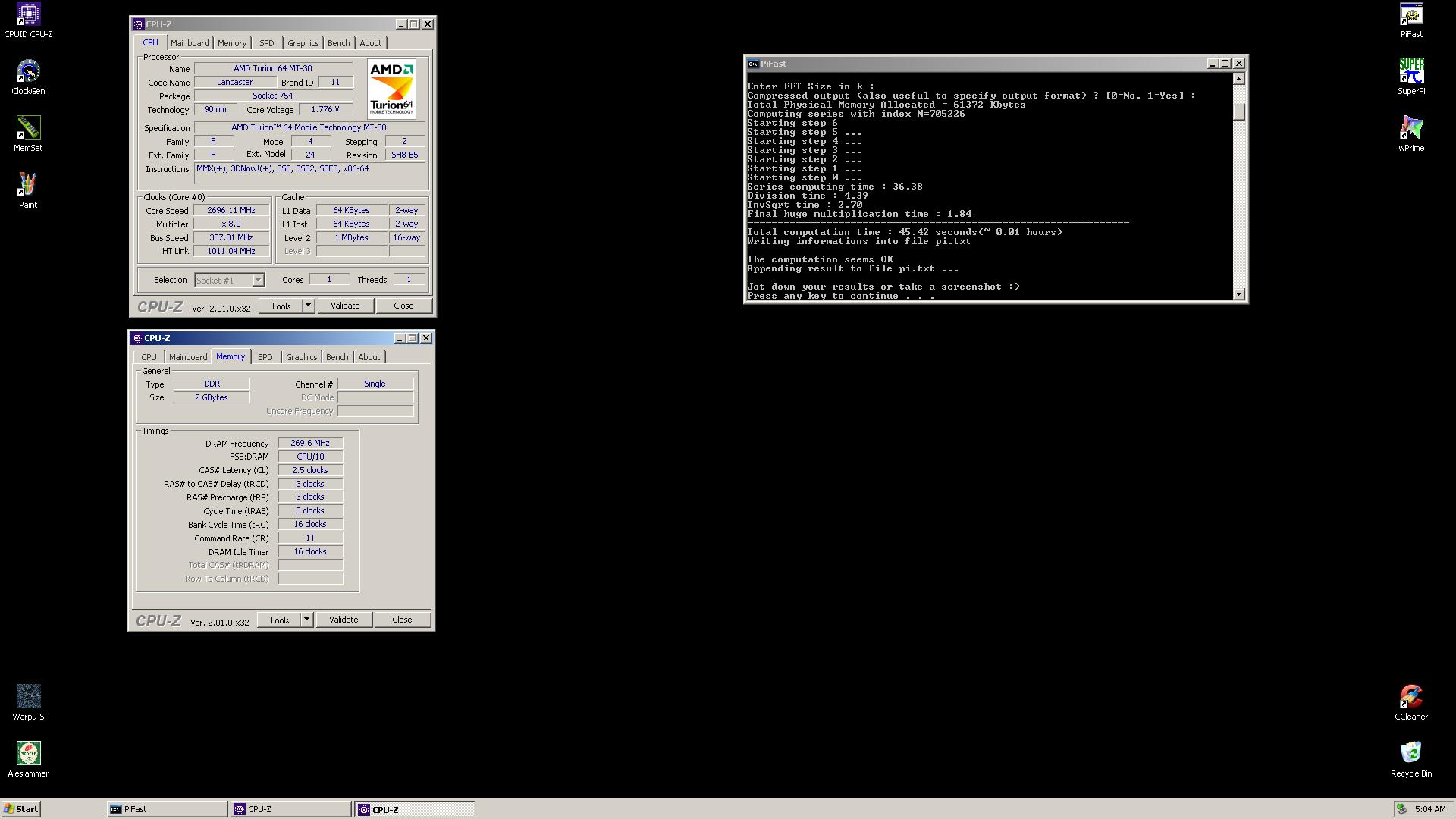The width and height of the screenshot is (1456, 819).
Task: Click the PiFast vertical scrollbar thumb
Action: click(x=1239, y=111)
